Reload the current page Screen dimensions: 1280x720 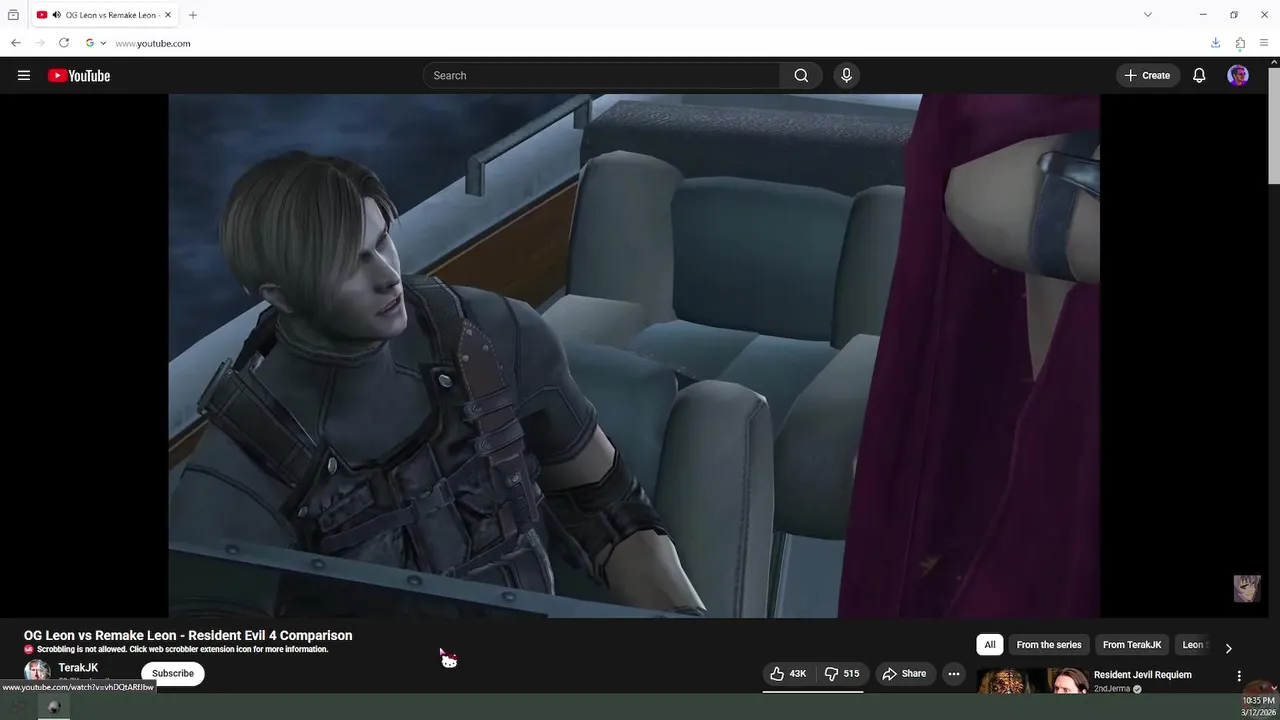tap(64, 43)
